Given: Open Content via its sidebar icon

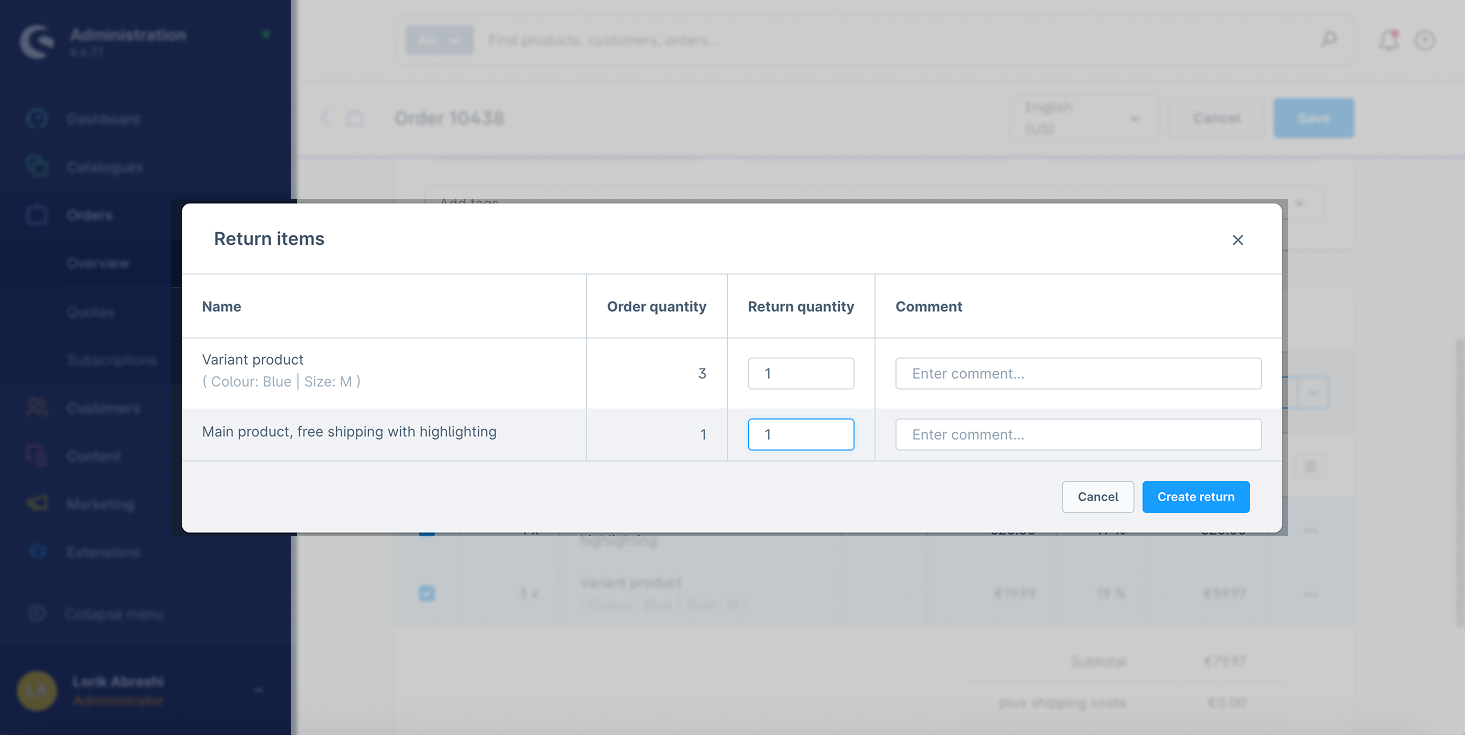Looking at the screenshot, I should click(37, 456).
